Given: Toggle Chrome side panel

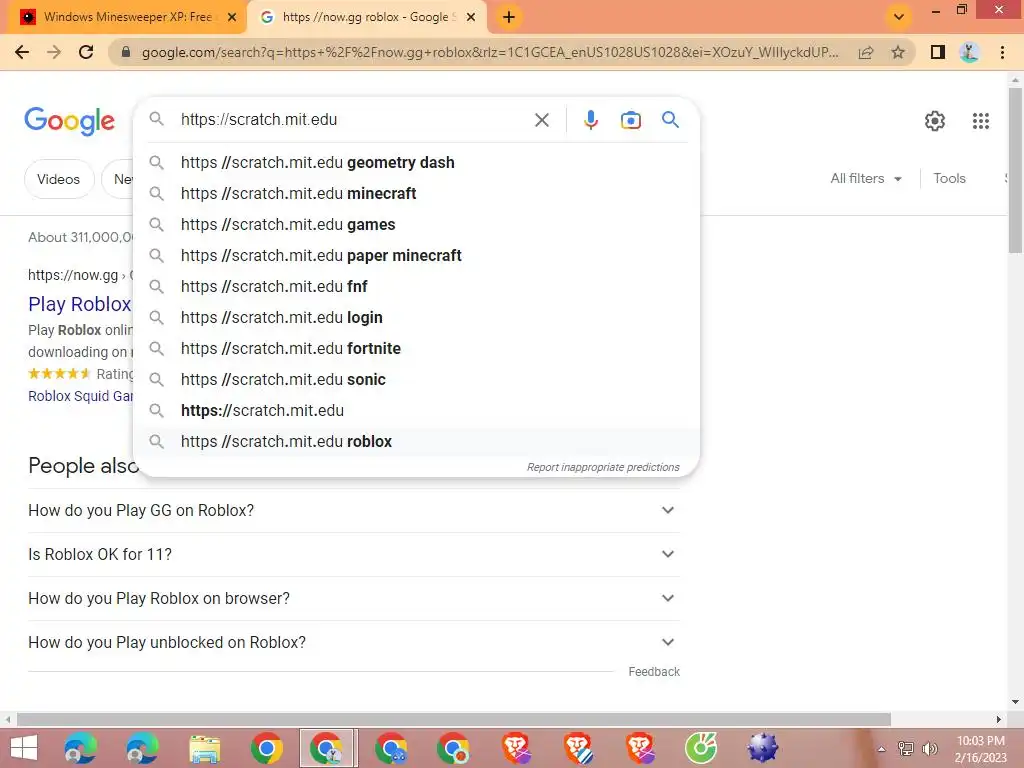Looking at the screenshot, I should tap(937, 52).
